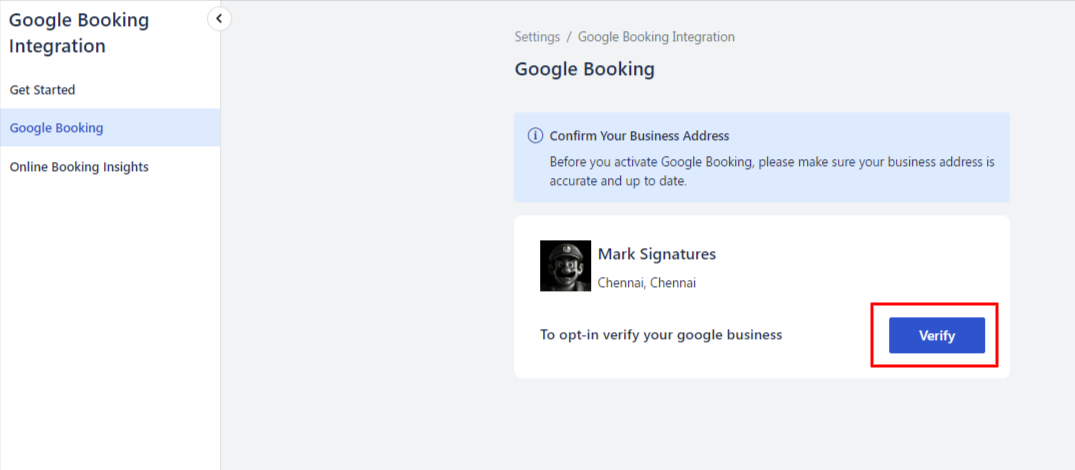The width and height of the screenshot is (1075, 470).
Task: Click the info icon in address notice
Action: 535,136
